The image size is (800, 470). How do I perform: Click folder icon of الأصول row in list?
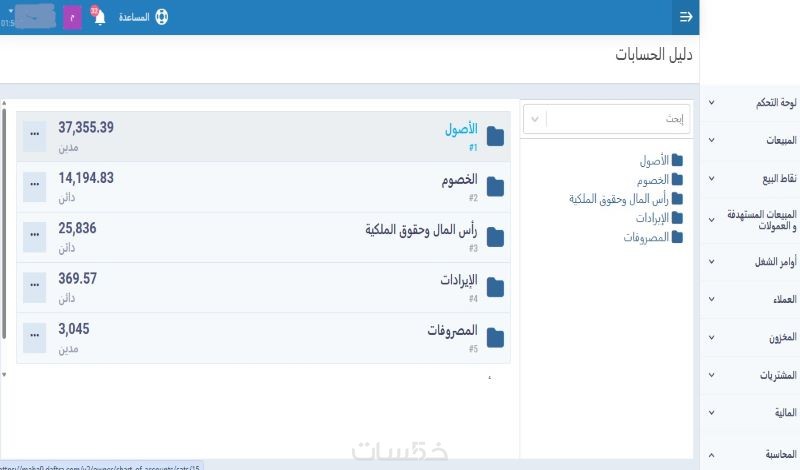pos(495,136)
